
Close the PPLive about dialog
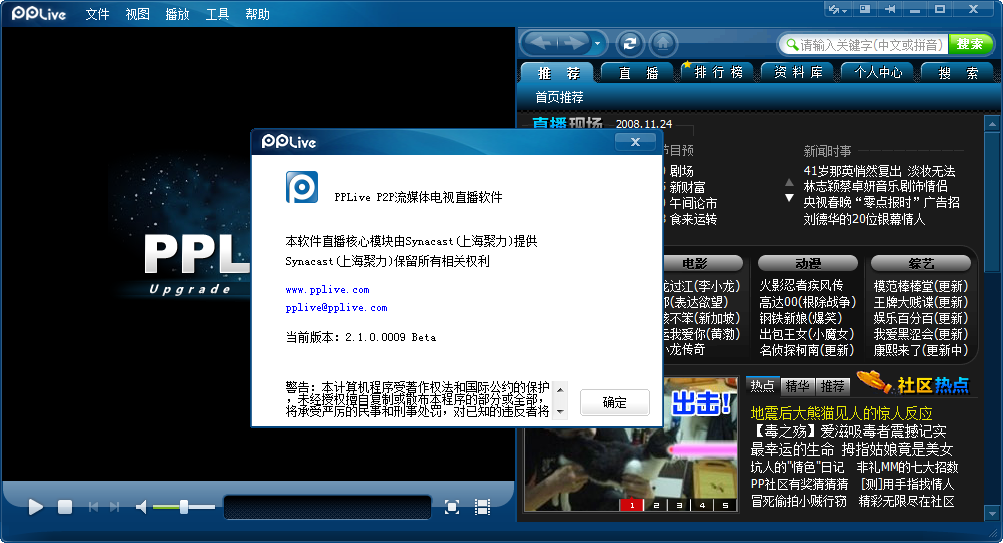point(635,142)
